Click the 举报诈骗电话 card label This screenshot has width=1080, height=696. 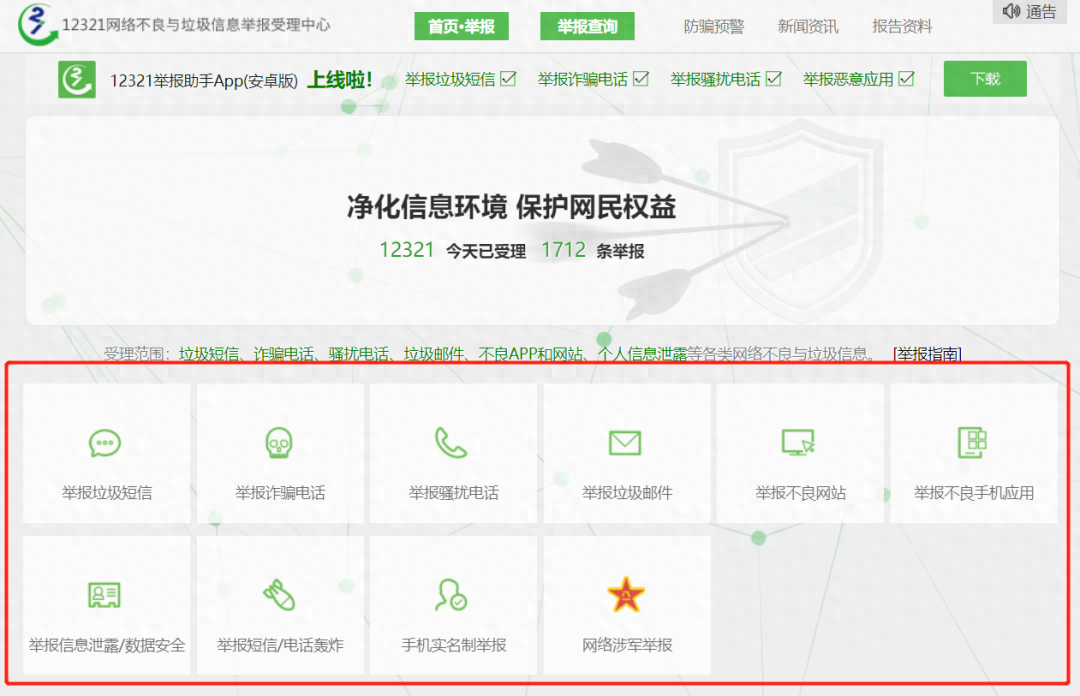280,493
